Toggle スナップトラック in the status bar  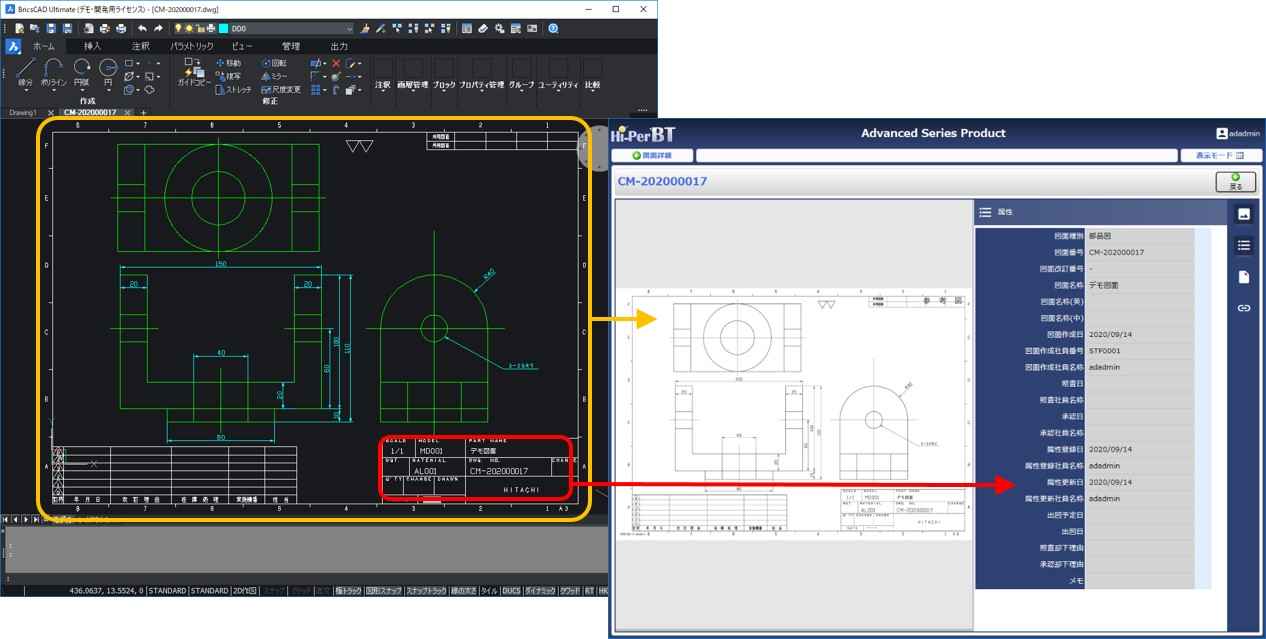pyautogui.click(x=426, y=591)
